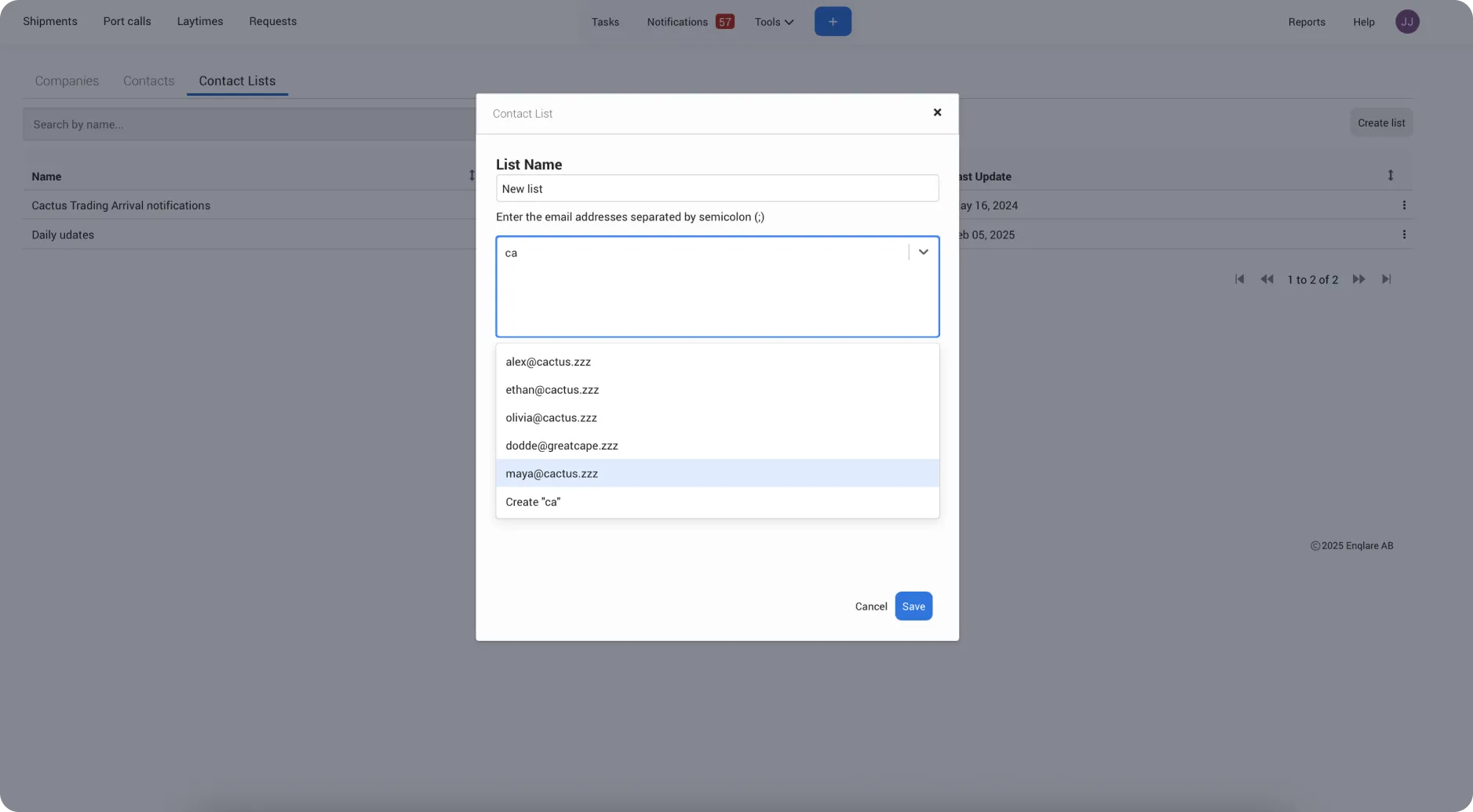Click the Notifications count badge 57
1473x812 pixels.
(x=724, y=21)
